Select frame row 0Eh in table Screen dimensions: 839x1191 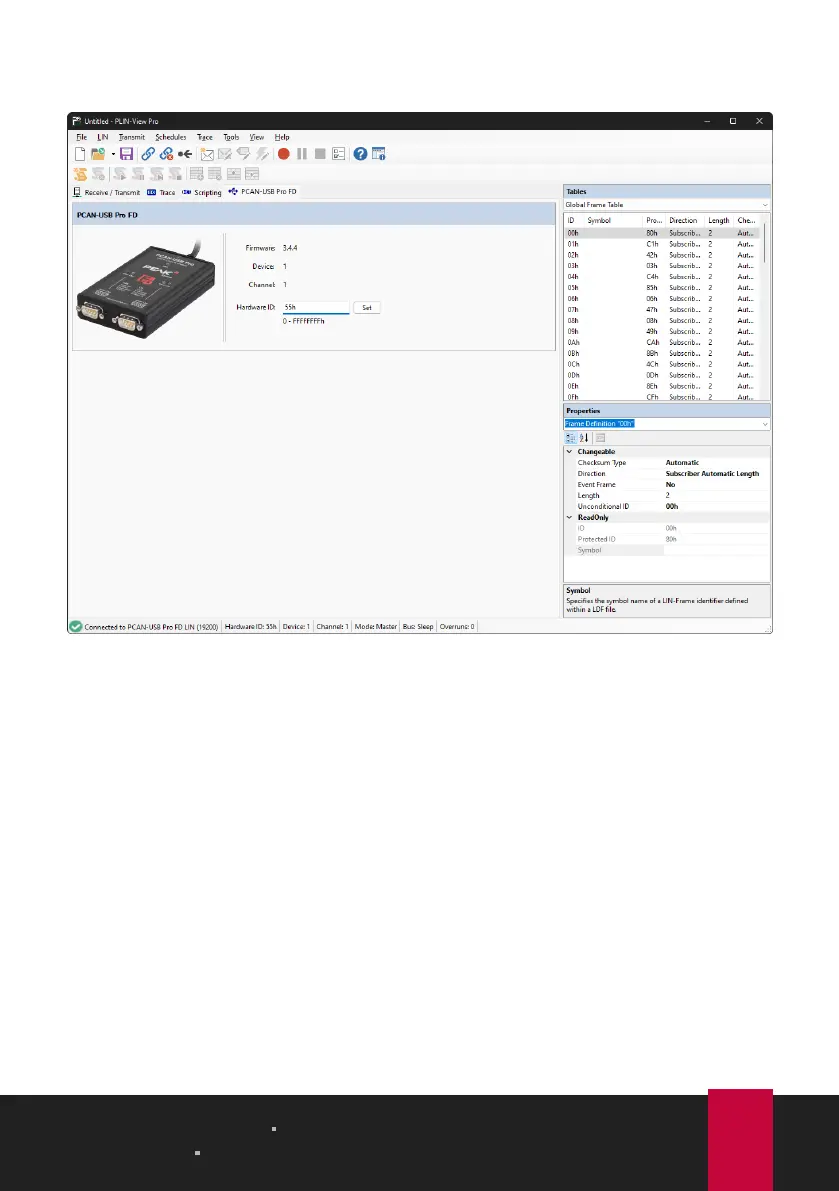662,387
